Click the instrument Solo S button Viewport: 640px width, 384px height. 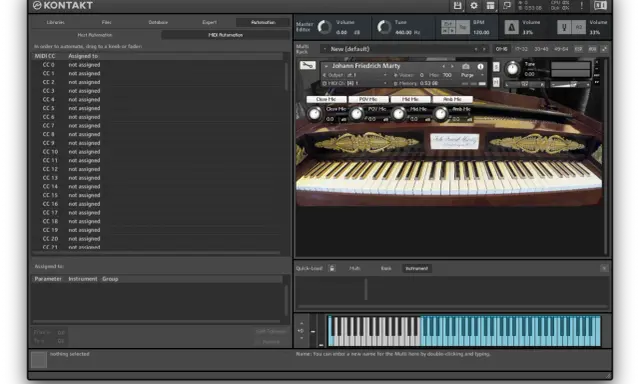tap(496, 67)
